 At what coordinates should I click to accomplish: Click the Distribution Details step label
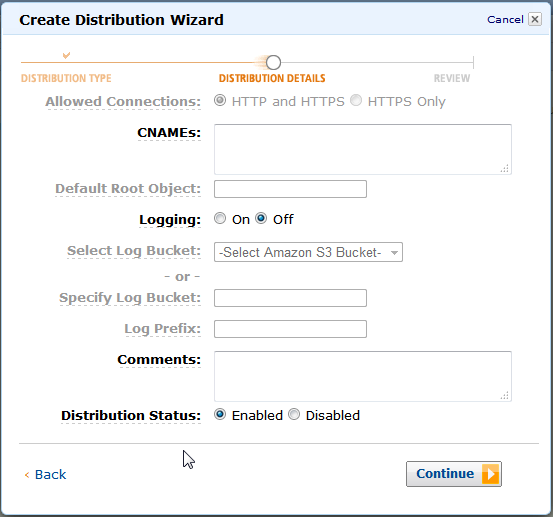pyautogui.click(x=272, y=78)
